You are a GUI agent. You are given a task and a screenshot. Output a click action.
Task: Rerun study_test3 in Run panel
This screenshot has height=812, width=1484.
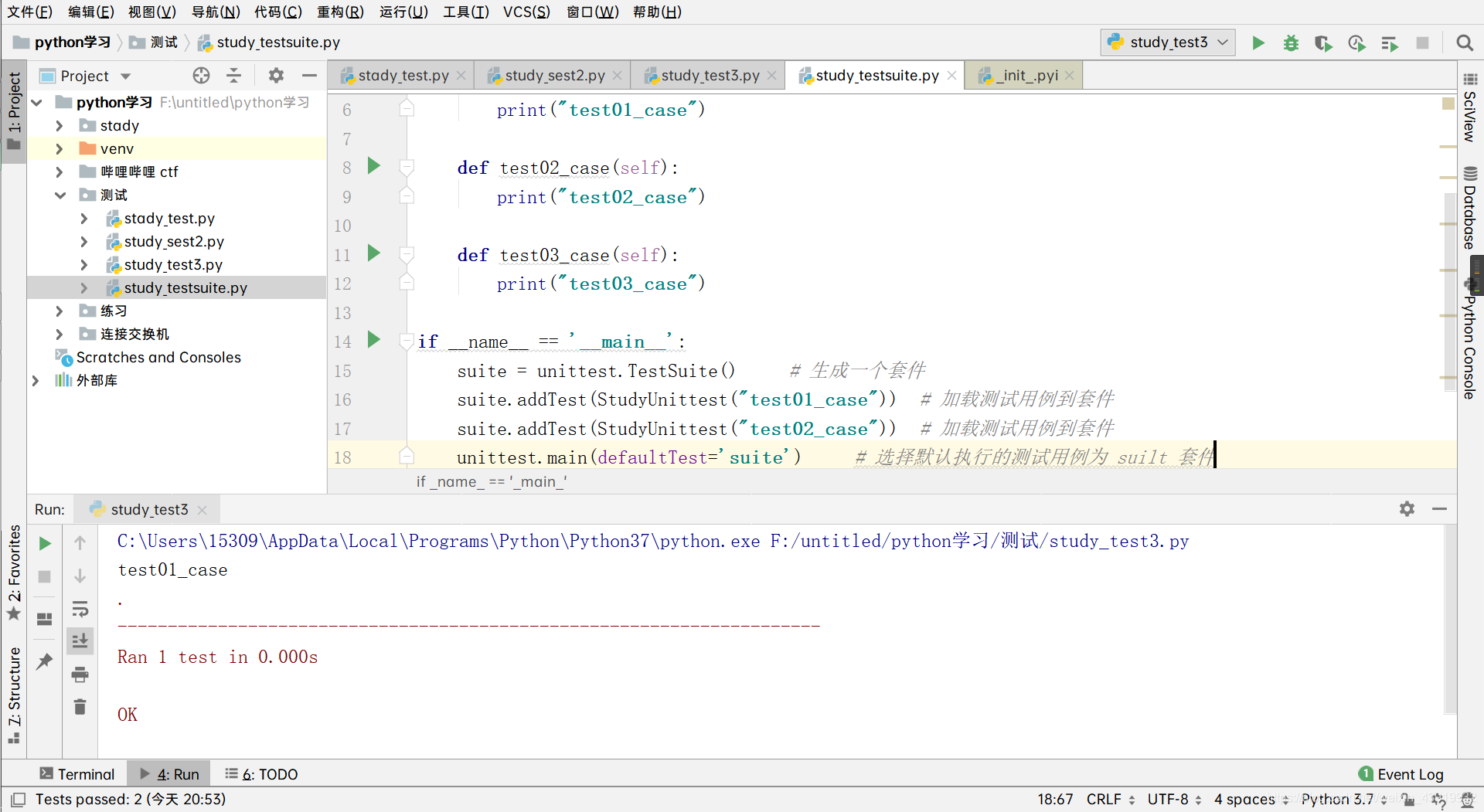(45, 543)
